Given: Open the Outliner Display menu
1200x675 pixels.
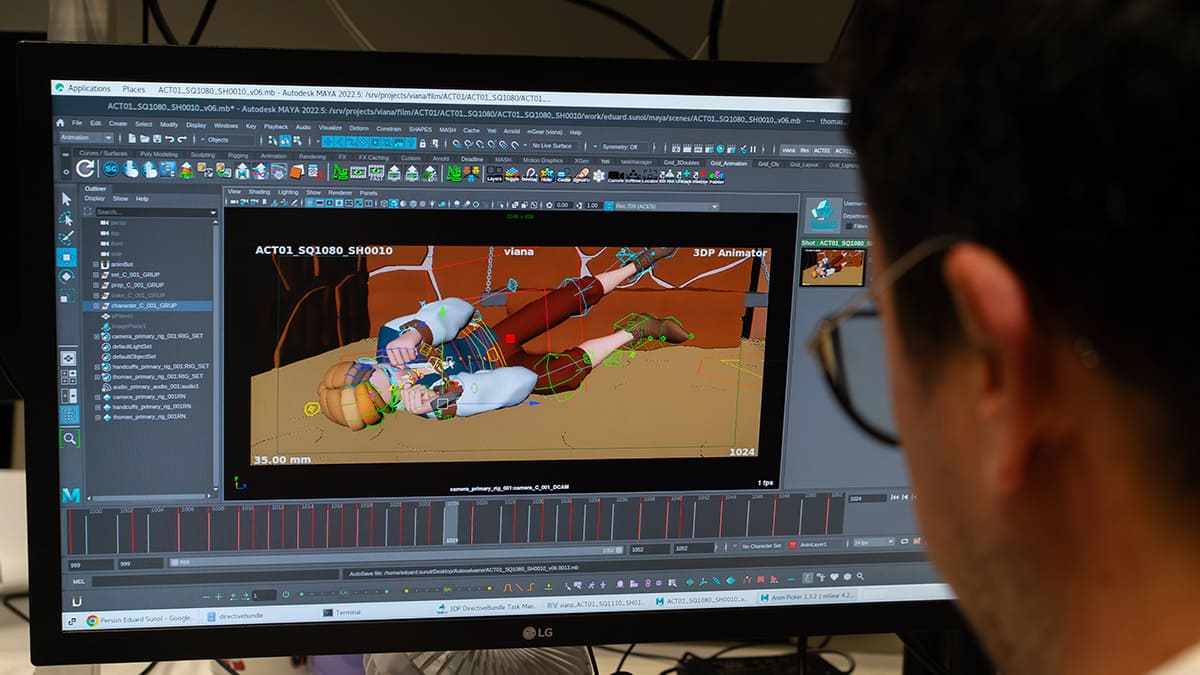Looking at the screenshot, I should point(94,198).
